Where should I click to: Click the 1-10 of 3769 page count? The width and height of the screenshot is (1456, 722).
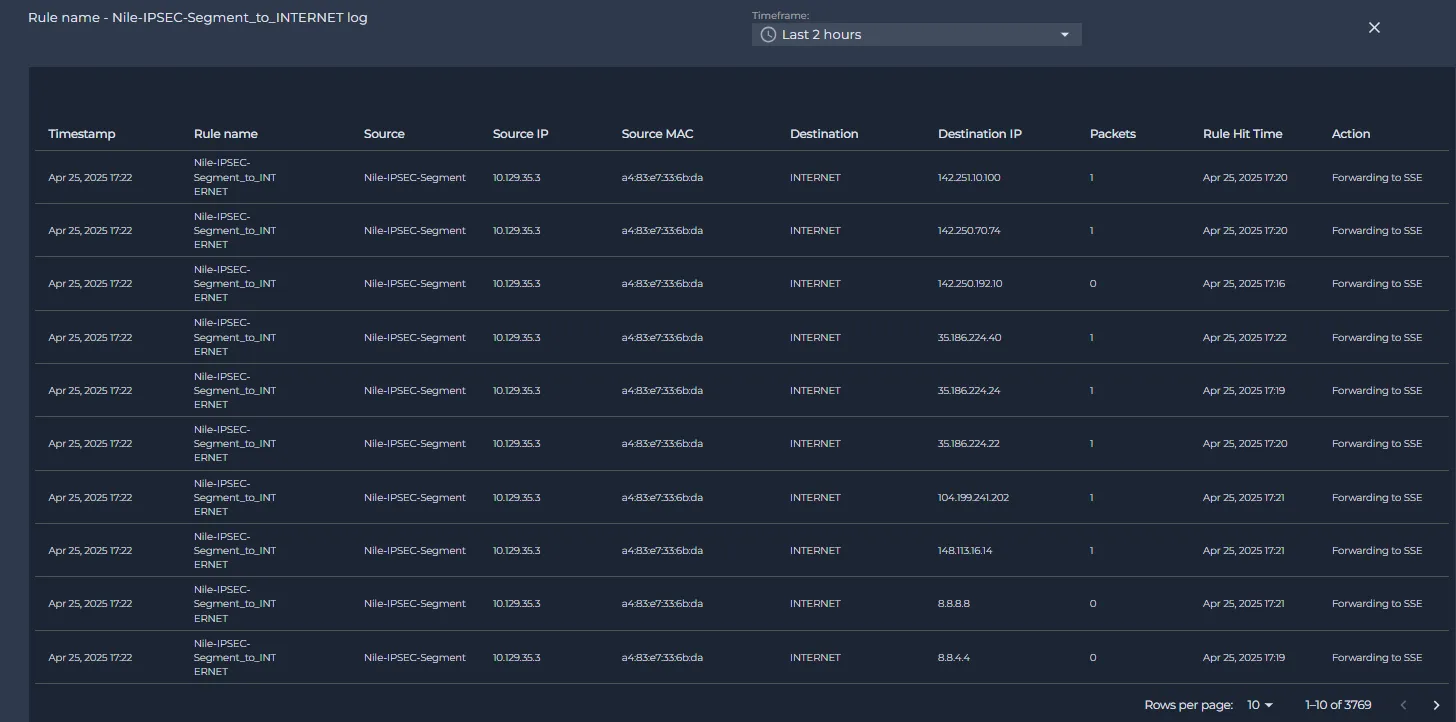click(1338, 705)
